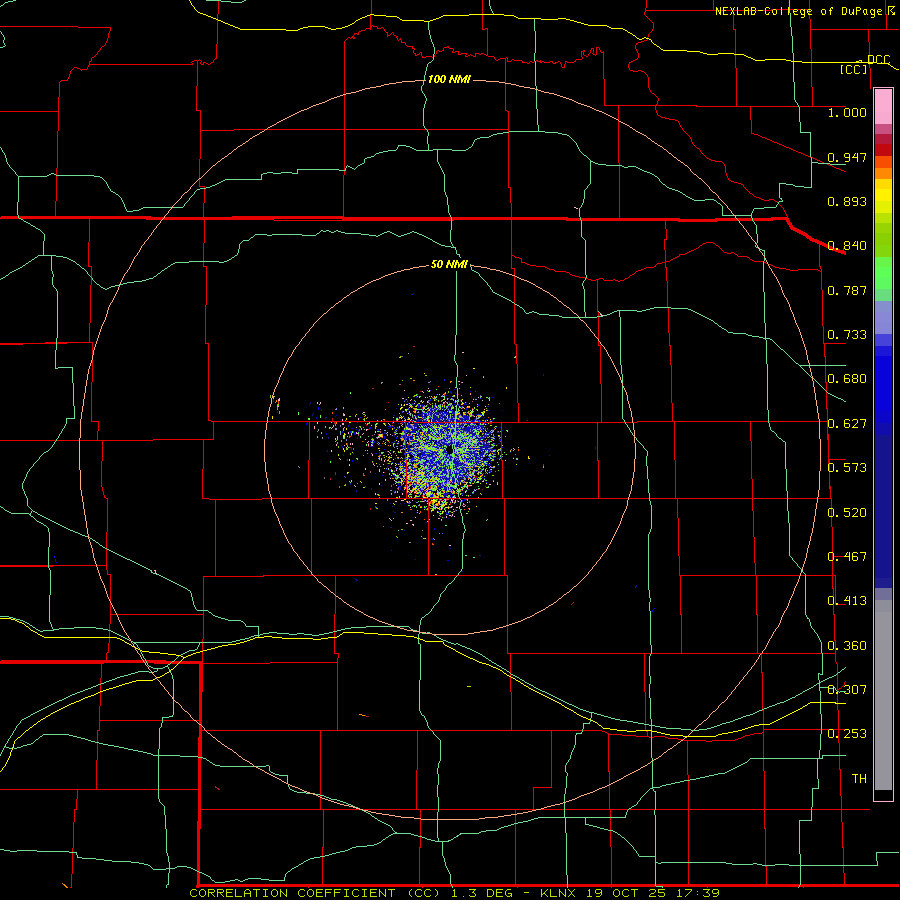This screenshot has height=900, width=900.
Task: Click the 0.840 scale value
Action: click(847, 246)
